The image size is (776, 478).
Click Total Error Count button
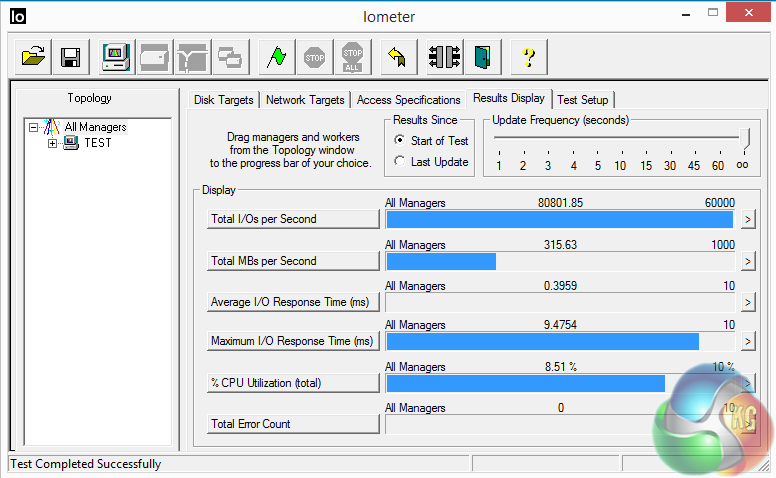pos(293,425)
